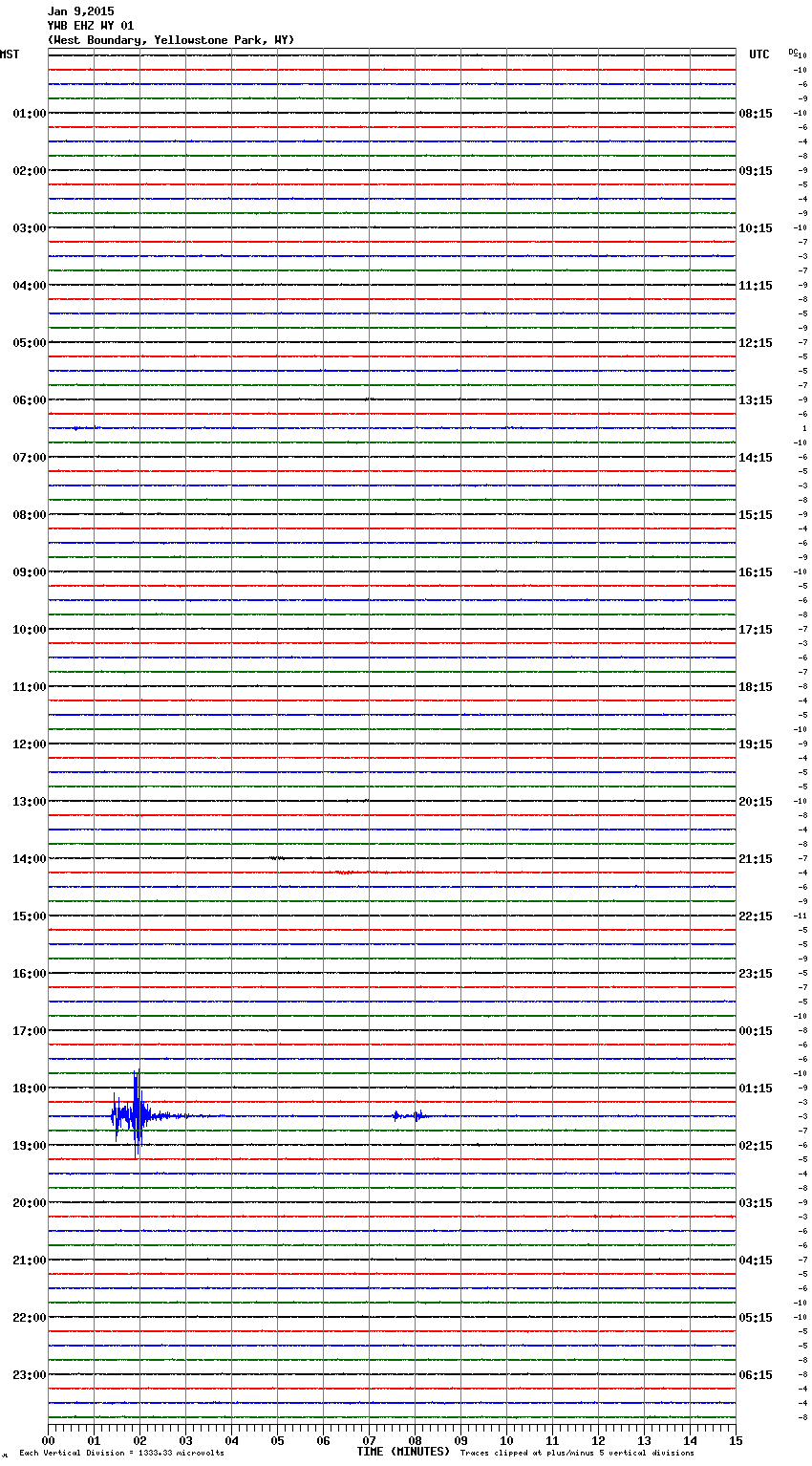The width and height of the screenshot is (812, 1466).
Task: Click the "Traces clipped at plus/minus 5 vertical divisions" note
Action: tap(577, 1454)
